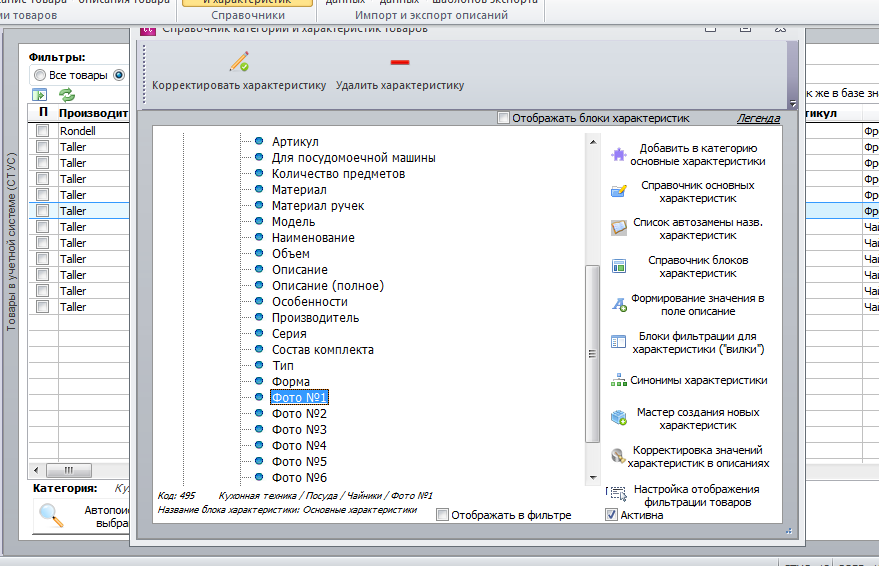Image resolution: width=879 pixels, height=566 pixels.
Task: Select Состав комплекта tree item
Action: (x=323, y=349)
